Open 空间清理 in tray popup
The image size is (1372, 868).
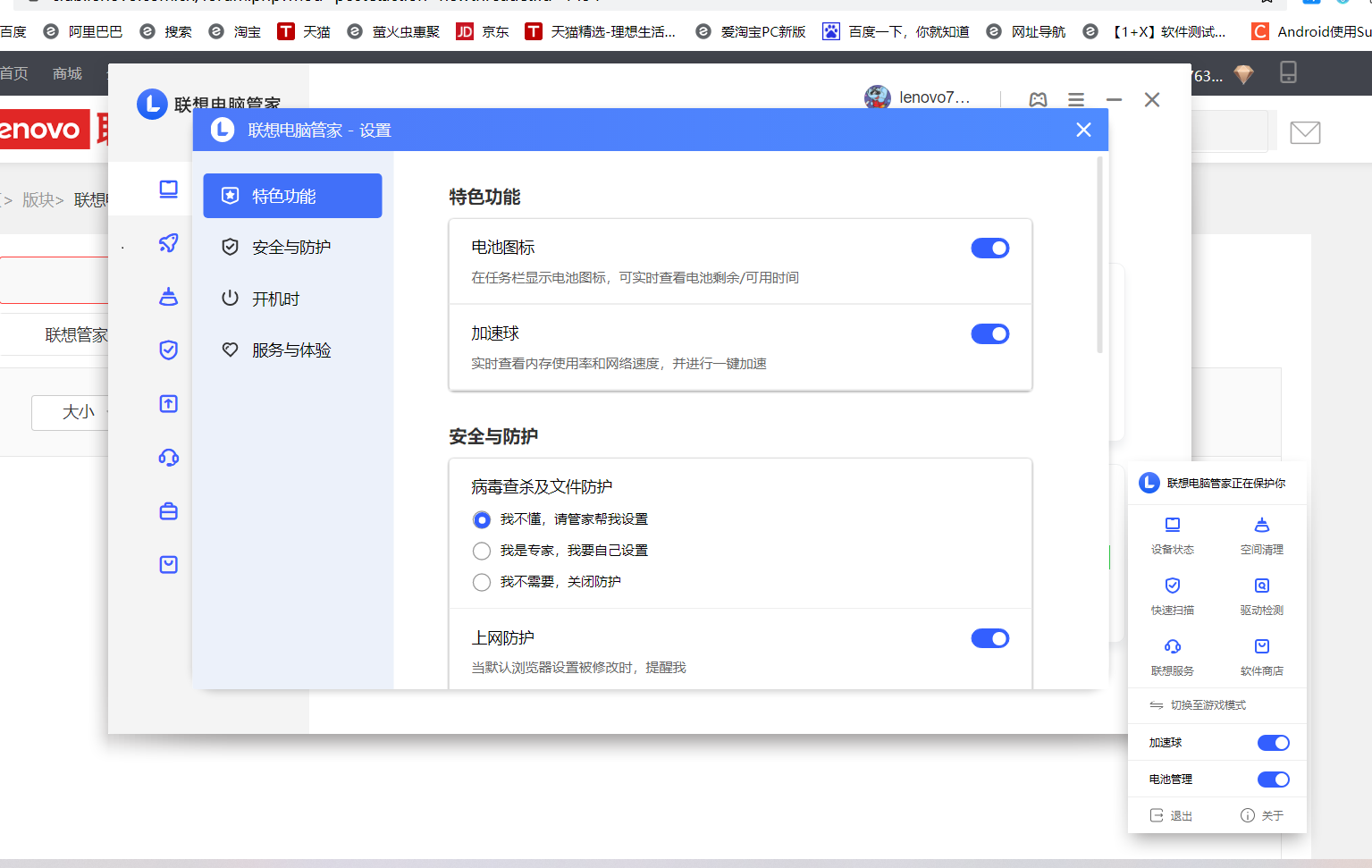pos(1262,535)
